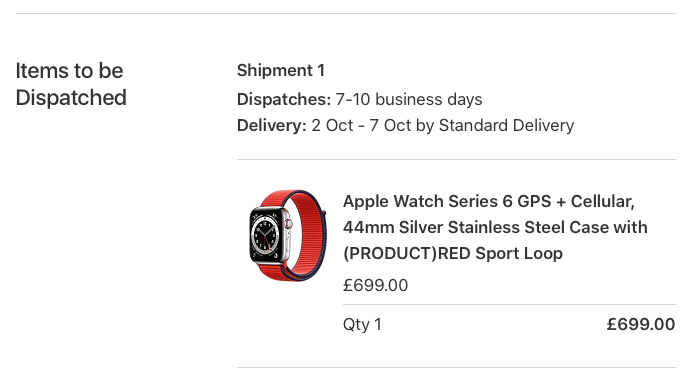The image size is (690, 380).
Task: Click the digital crown on the watch image
Action: click(x=289, y=224)
